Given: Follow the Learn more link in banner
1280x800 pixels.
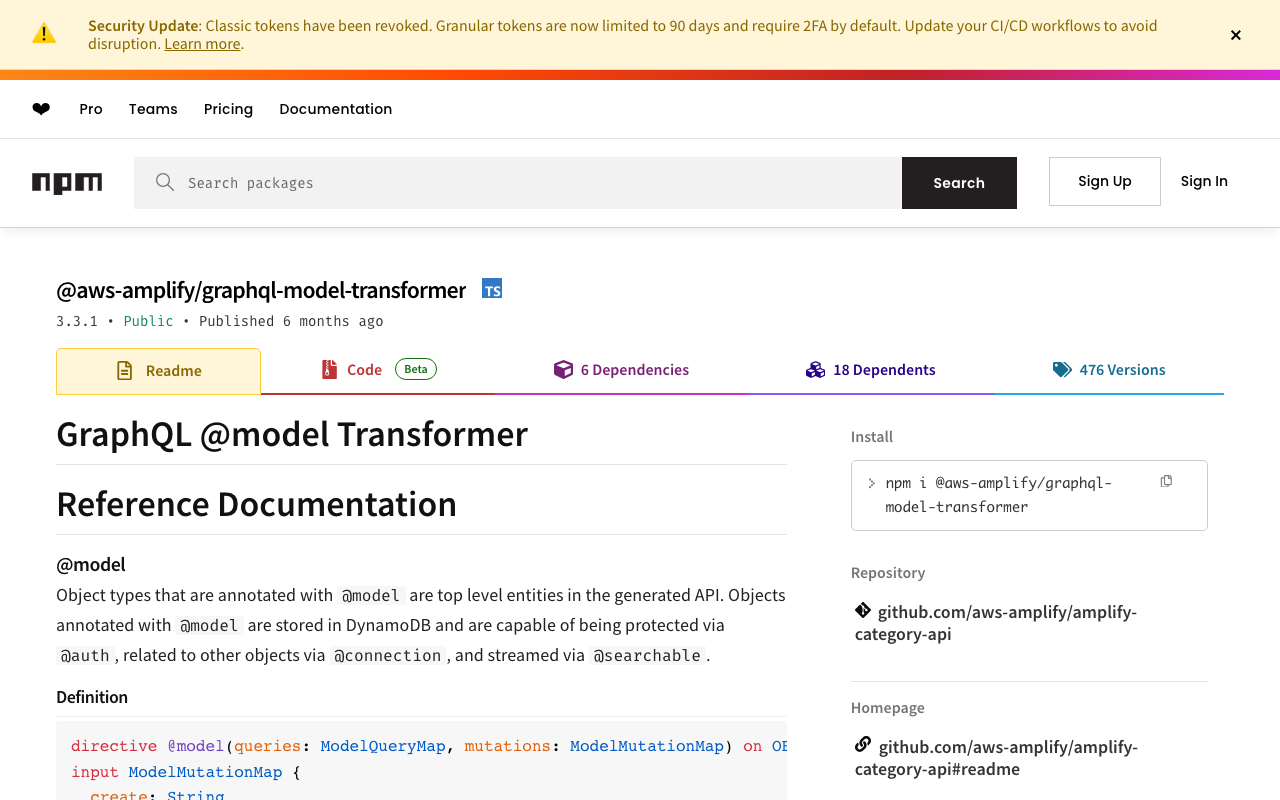Looking at the screenshot, I should [202, 44].
